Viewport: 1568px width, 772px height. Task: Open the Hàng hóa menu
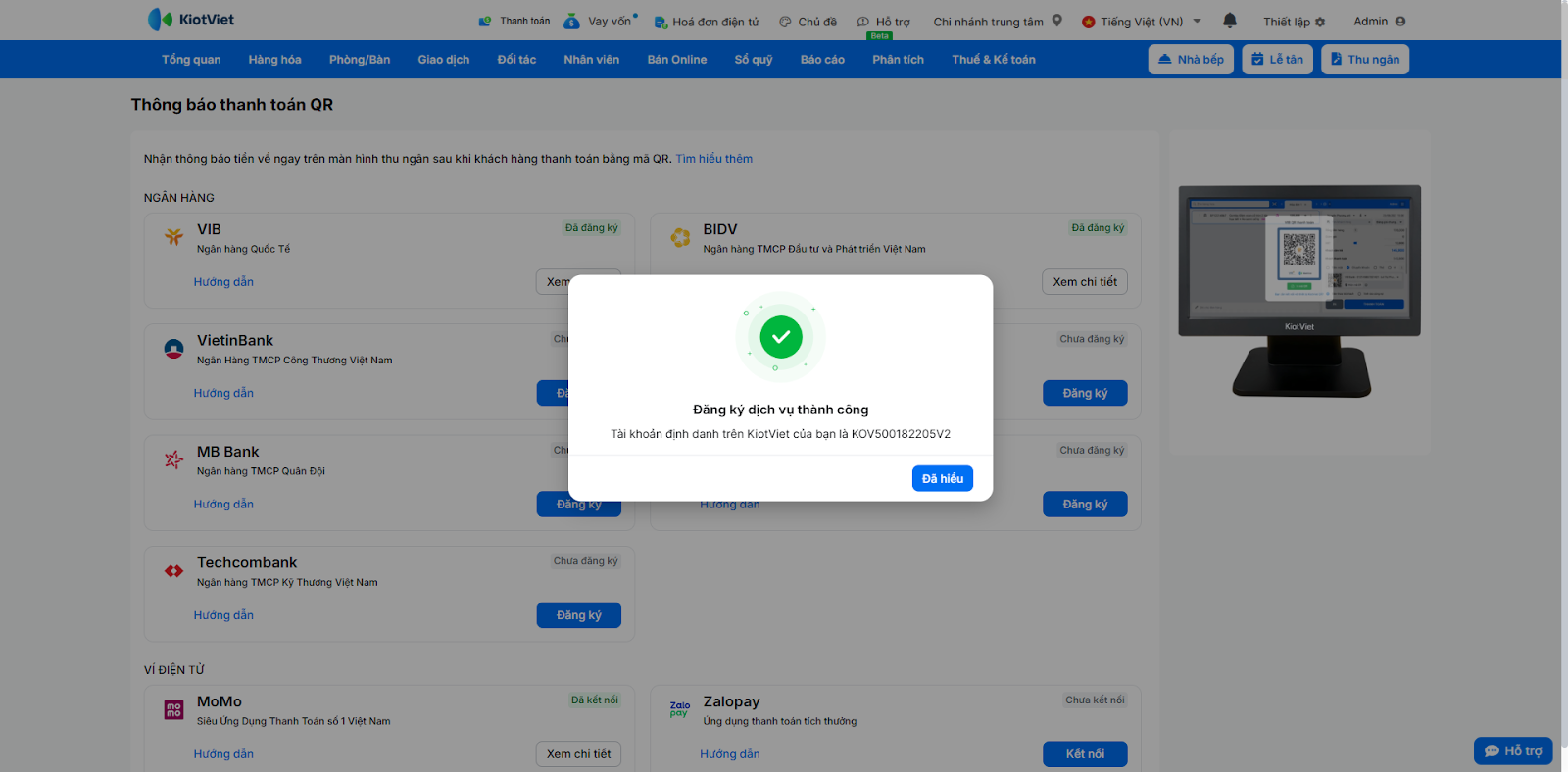pos(274,60)
